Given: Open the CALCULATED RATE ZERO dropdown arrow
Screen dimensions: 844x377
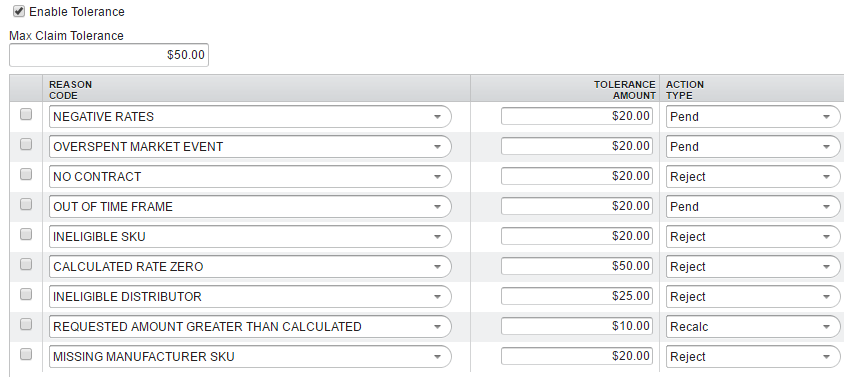Looking at the screenshot, I should click(x=438, y=267).
